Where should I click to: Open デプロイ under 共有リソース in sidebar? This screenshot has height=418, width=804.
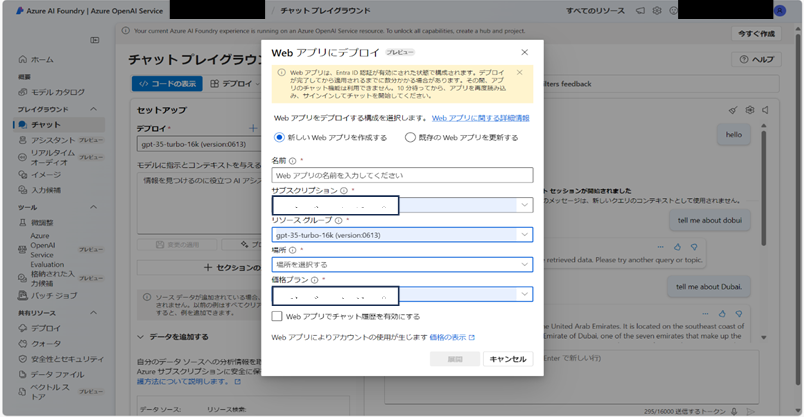coord(40,328)
